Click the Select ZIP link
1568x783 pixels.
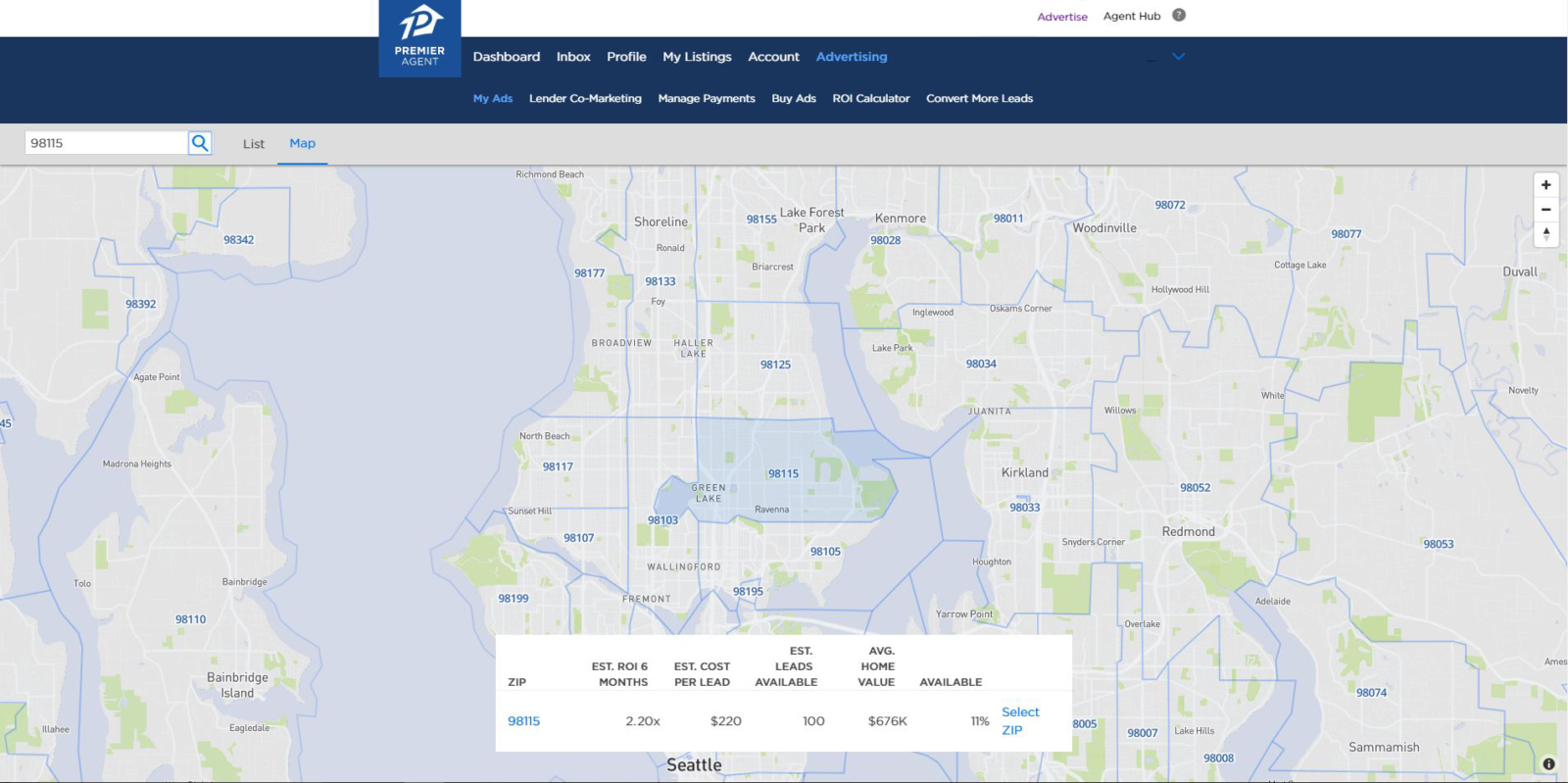1020,721
